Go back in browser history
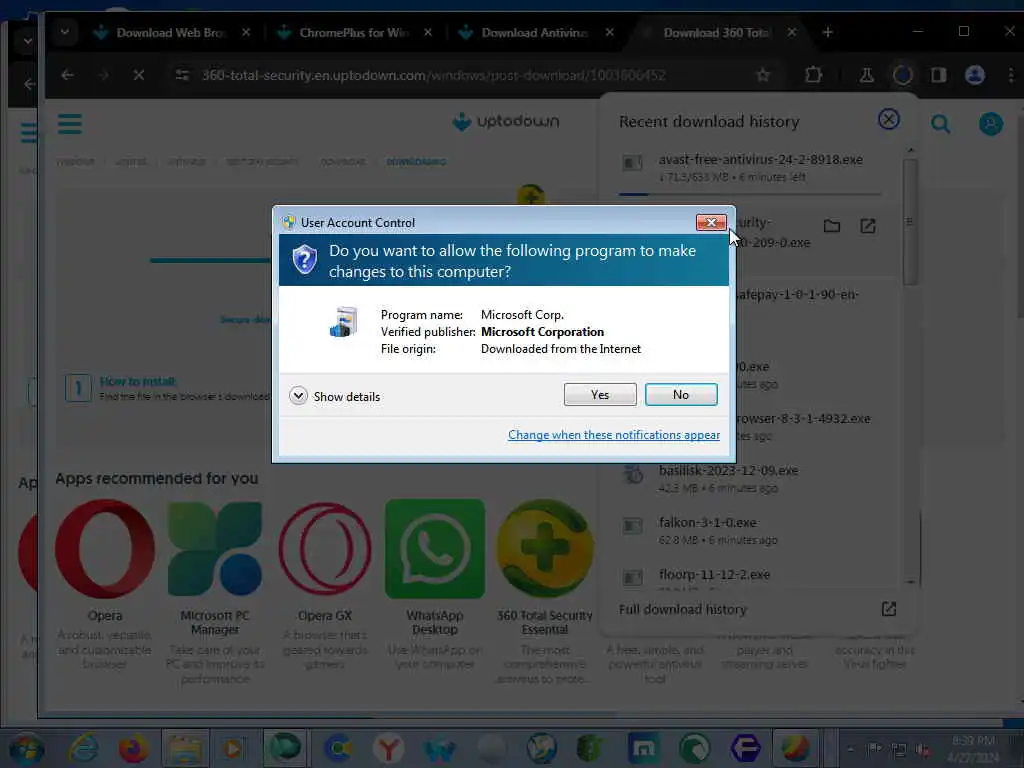1024x768 pixels. (x=67, y=75)
